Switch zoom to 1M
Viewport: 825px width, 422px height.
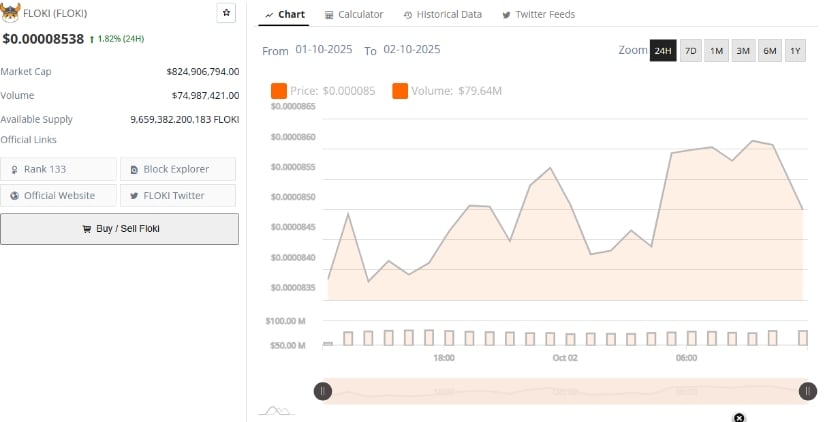pyautogui.click(x=716, y=51)
